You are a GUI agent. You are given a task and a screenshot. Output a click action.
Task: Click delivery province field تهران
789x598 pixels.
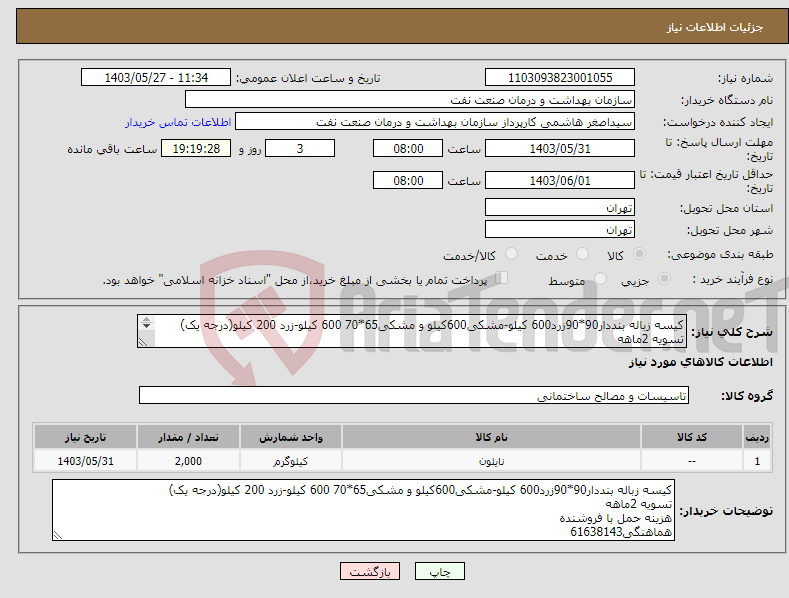click(560, 207)
